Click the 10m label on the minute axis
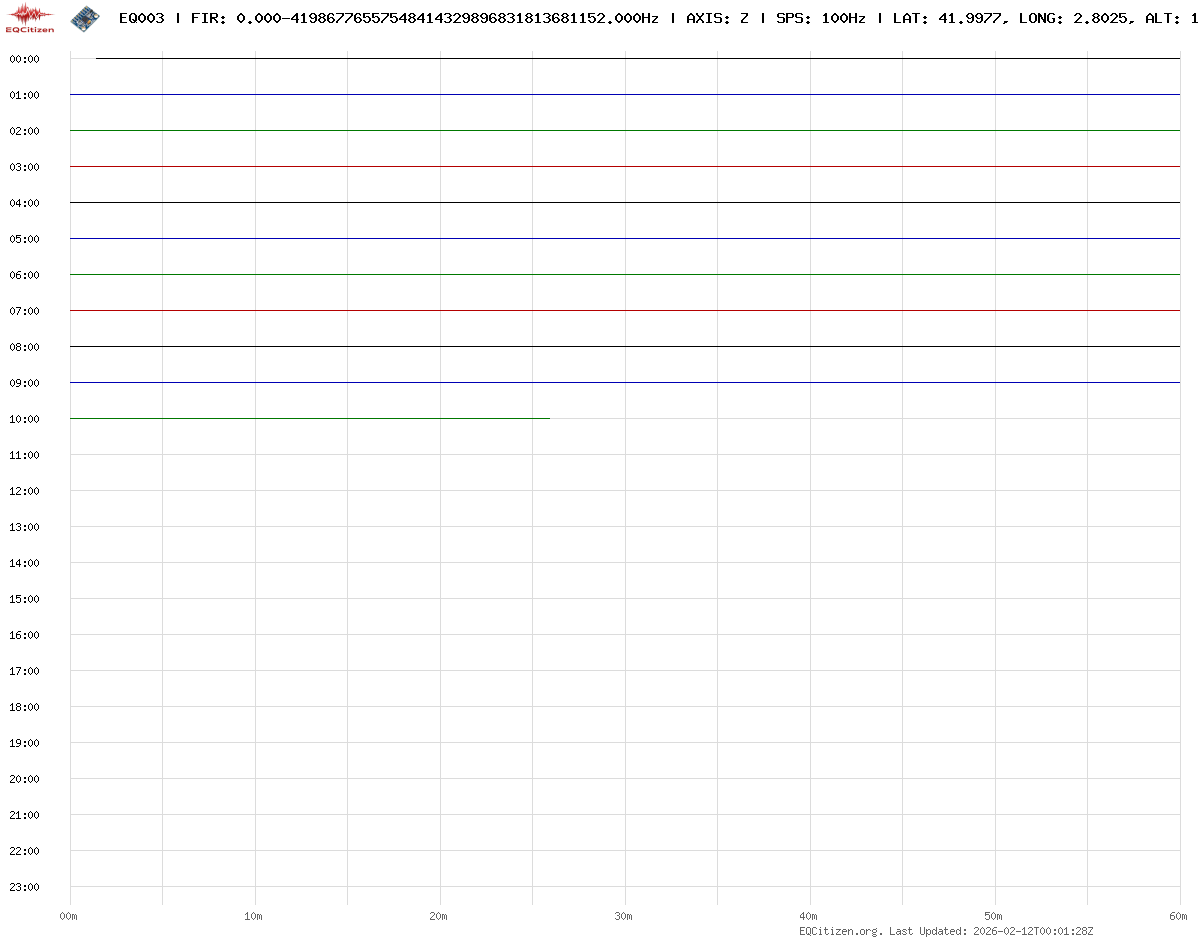The image size is (1200, 940). [x=253, y=916]
